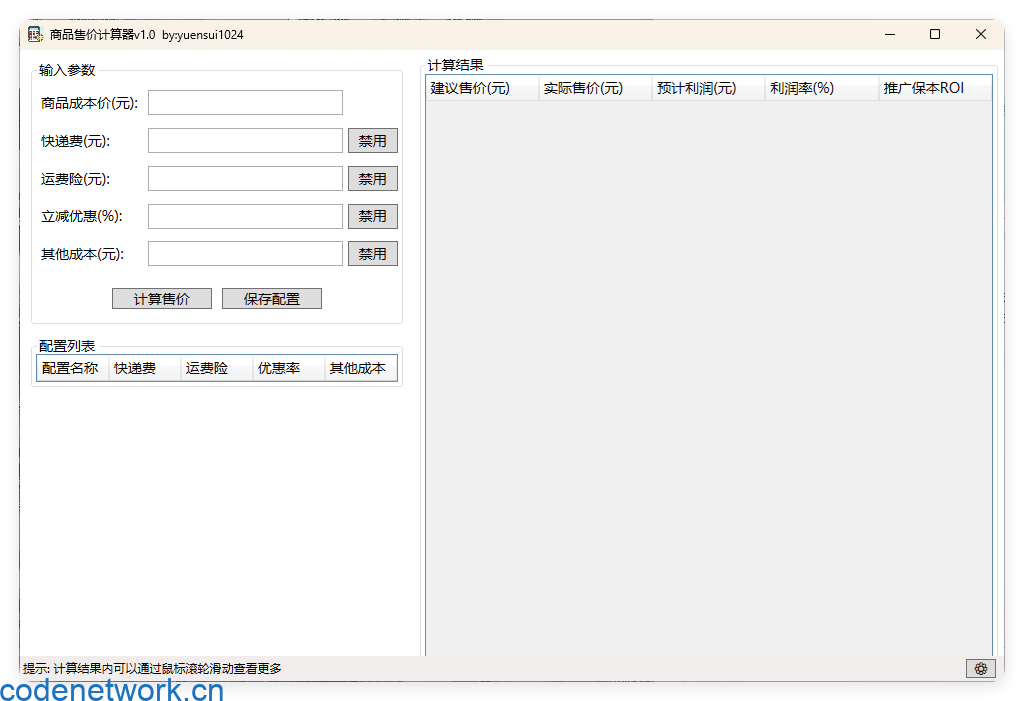Click the 预计利润(元) column header
Screen dimensions: 1024x701
pos(694,88)
